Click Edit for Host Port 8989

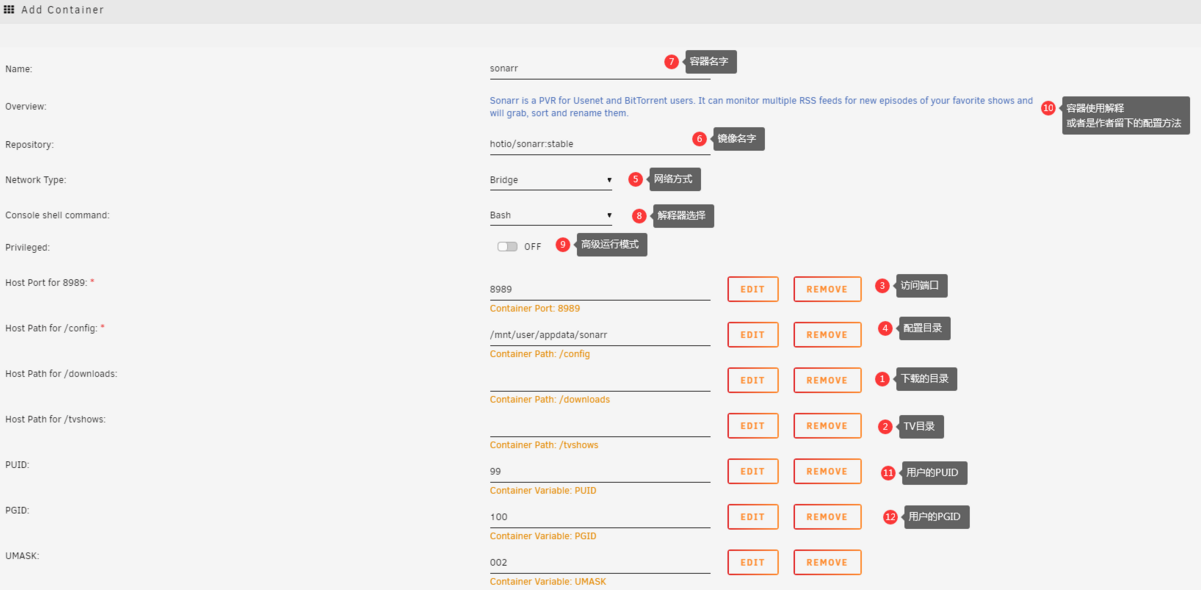[x=753, y=289]
